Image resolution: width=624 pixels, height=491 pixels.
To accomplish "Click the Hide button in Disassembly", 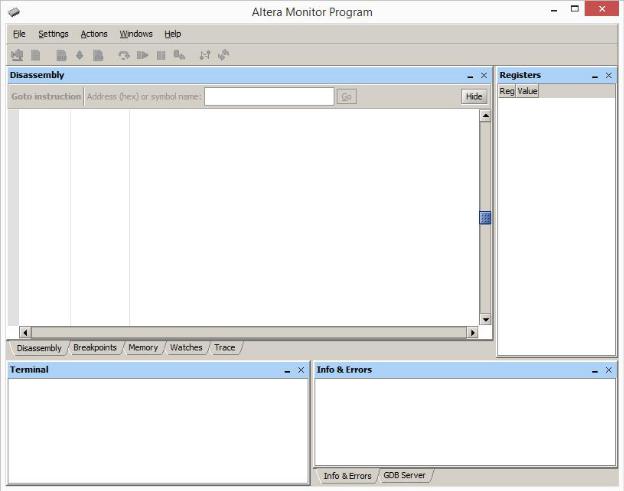I will click(474, 97).
